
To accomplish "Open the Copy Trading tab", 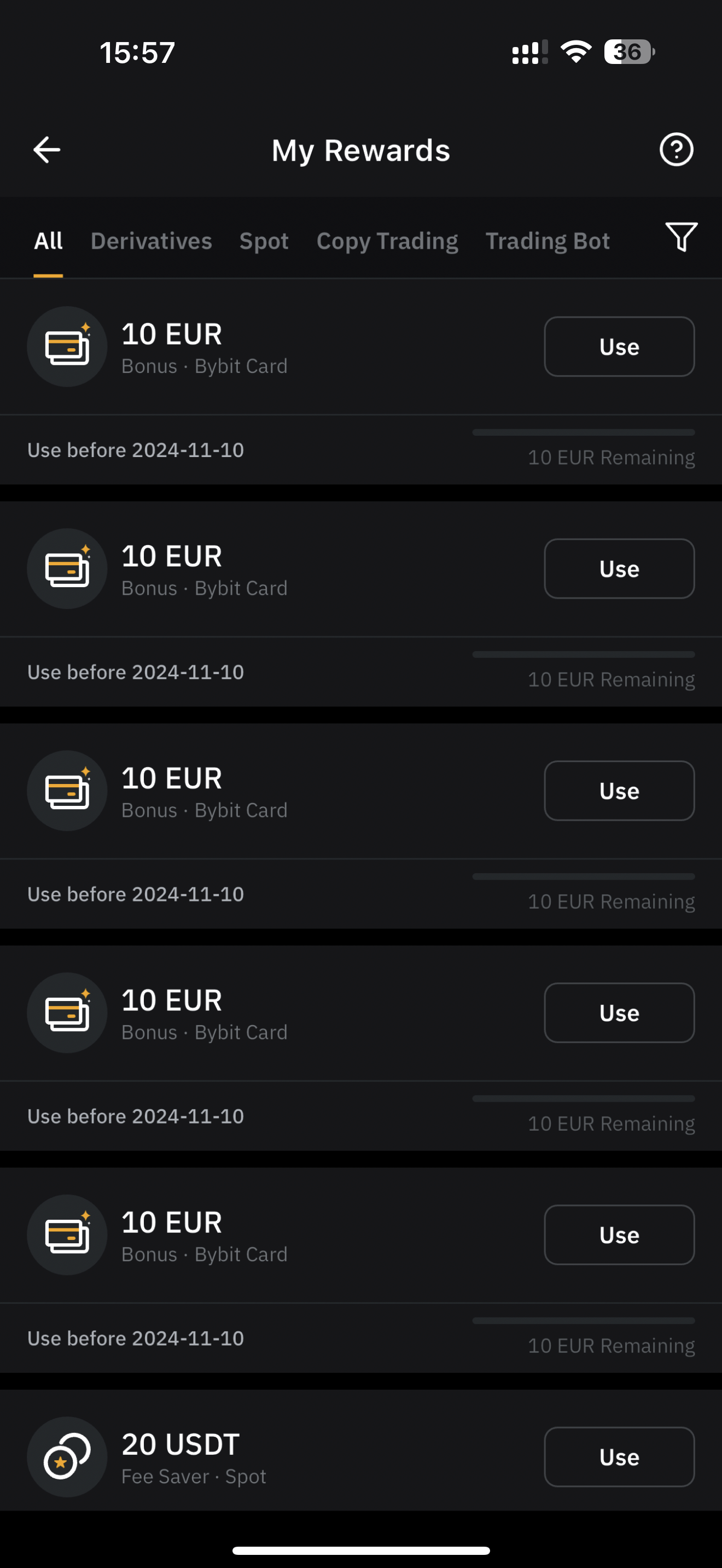I will tap(387, 241).
